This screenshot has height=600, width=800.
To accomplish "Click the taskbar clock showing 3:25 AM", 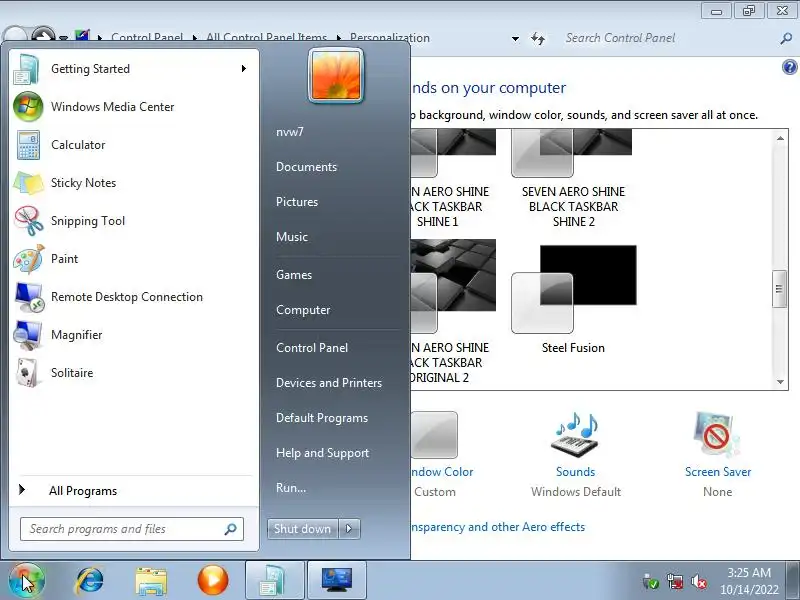I will click(749, 581).
